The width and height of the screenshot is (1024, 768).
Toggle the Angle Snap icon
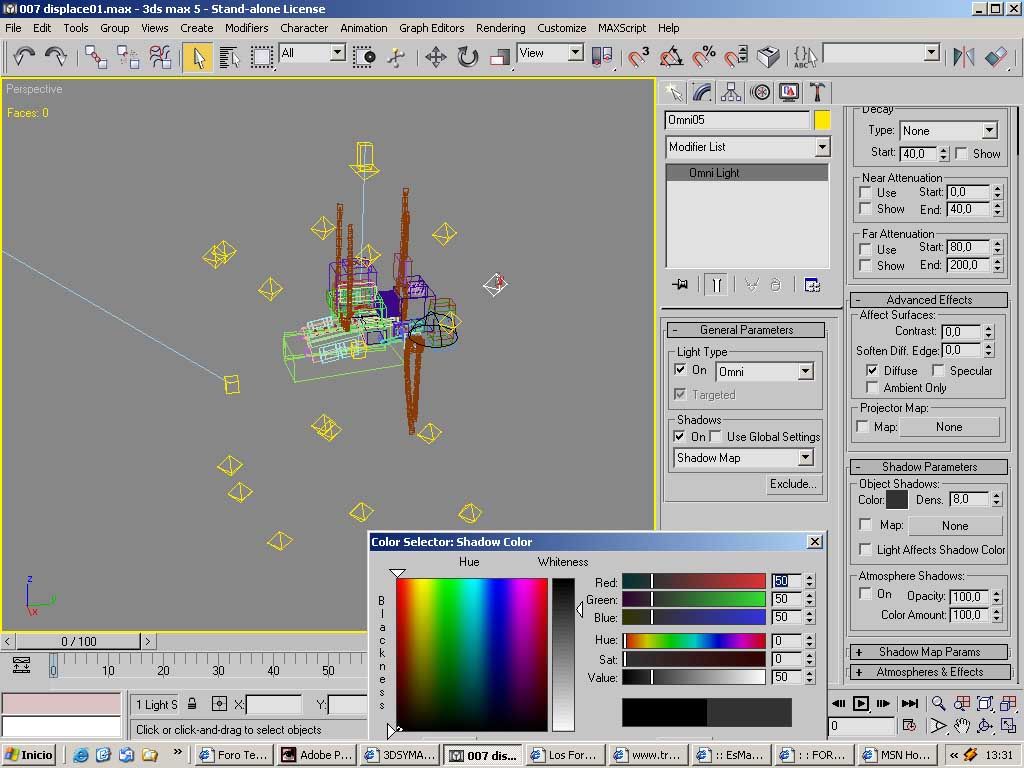pyautogui.click(x=671, y=57)
